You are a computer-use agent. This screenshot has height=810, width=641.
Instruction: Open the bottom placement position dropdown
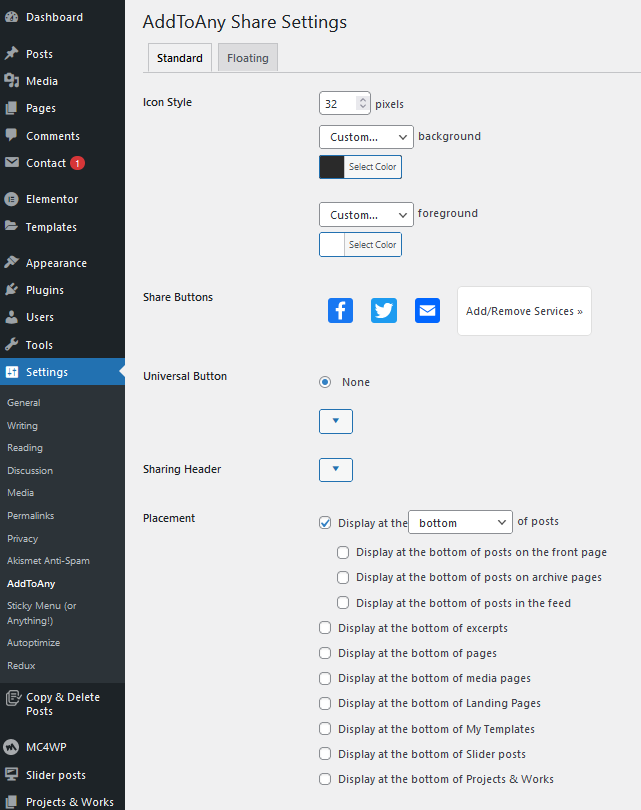(x=460, y=522)
